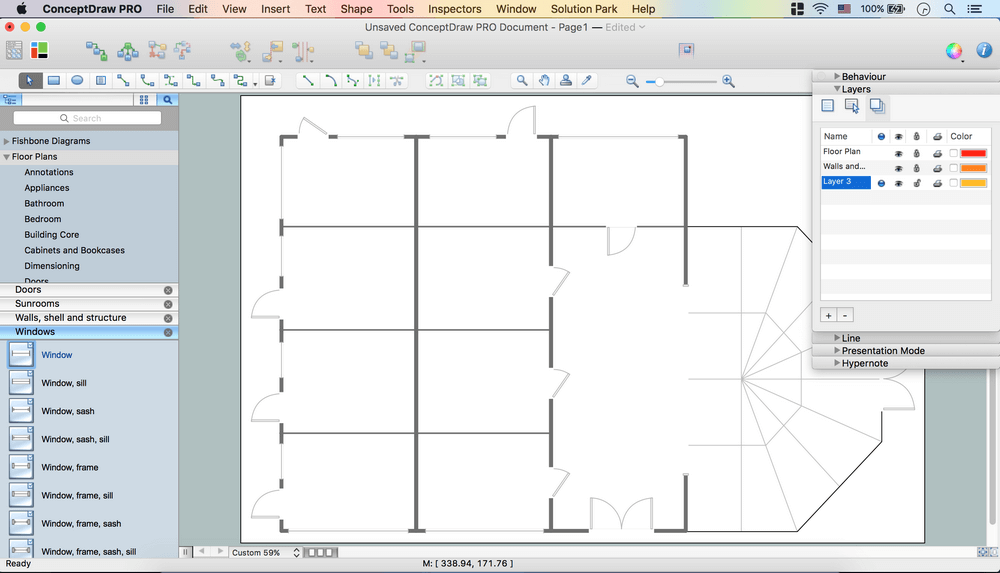Open the color wheel picker
This screenshot has height=573, width=1000.
pyautogui.click(x=954, y=51)
